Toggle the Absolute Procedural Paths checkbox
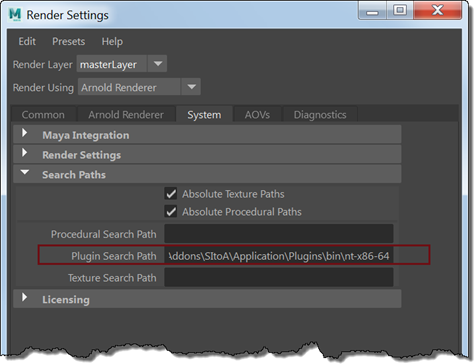This screenshot has width=474, height=364. (x=171, y=212)
